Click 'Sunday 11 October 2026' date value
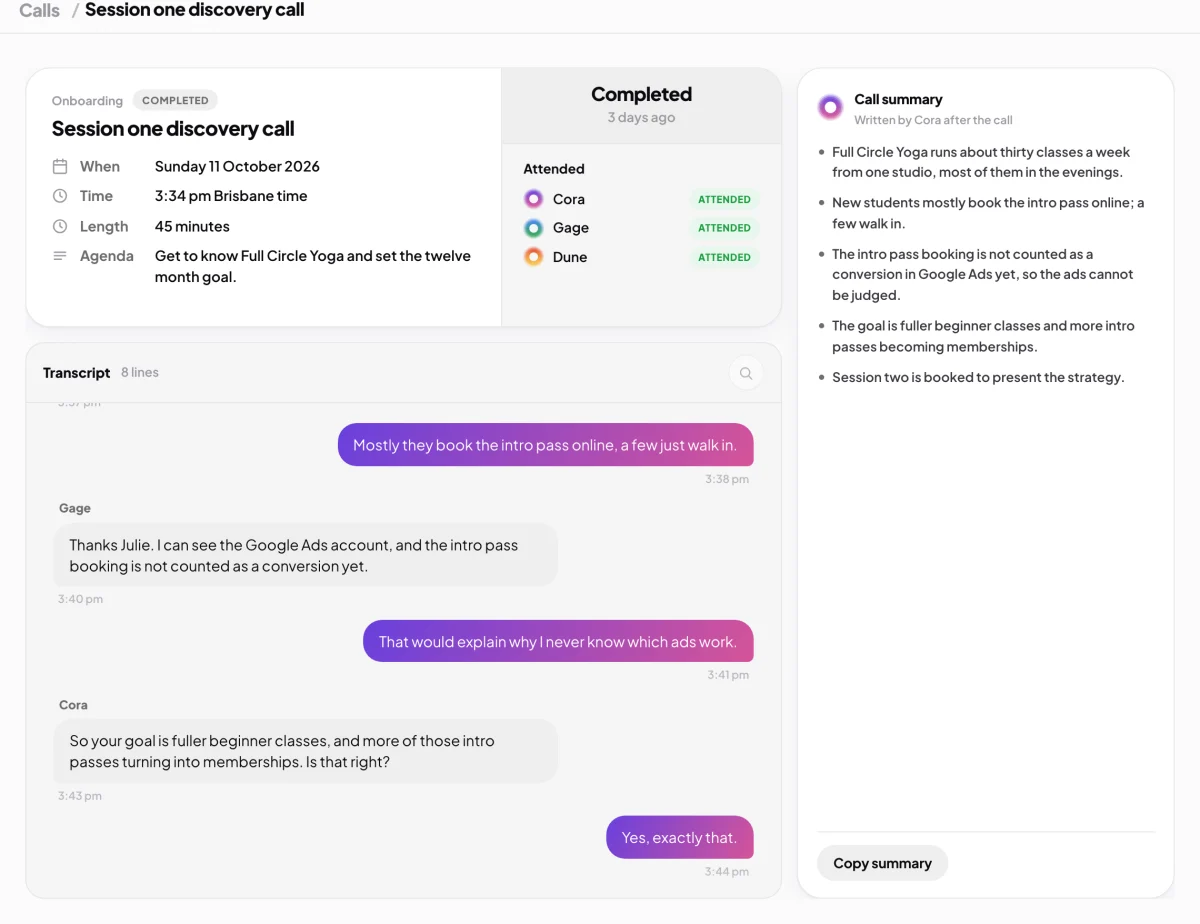This screenshot has height=924, width=1200. 237,167
